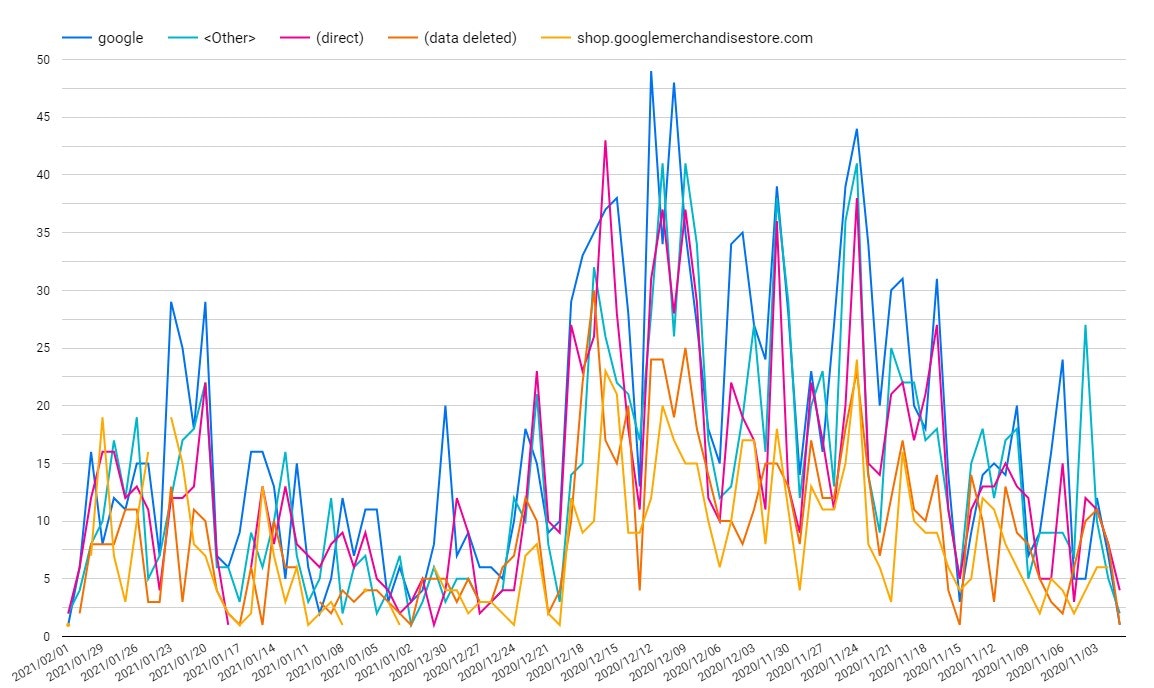Click the 2021/01/05 x-axis date label
The image size is (1154, 688).
[350, 662]
